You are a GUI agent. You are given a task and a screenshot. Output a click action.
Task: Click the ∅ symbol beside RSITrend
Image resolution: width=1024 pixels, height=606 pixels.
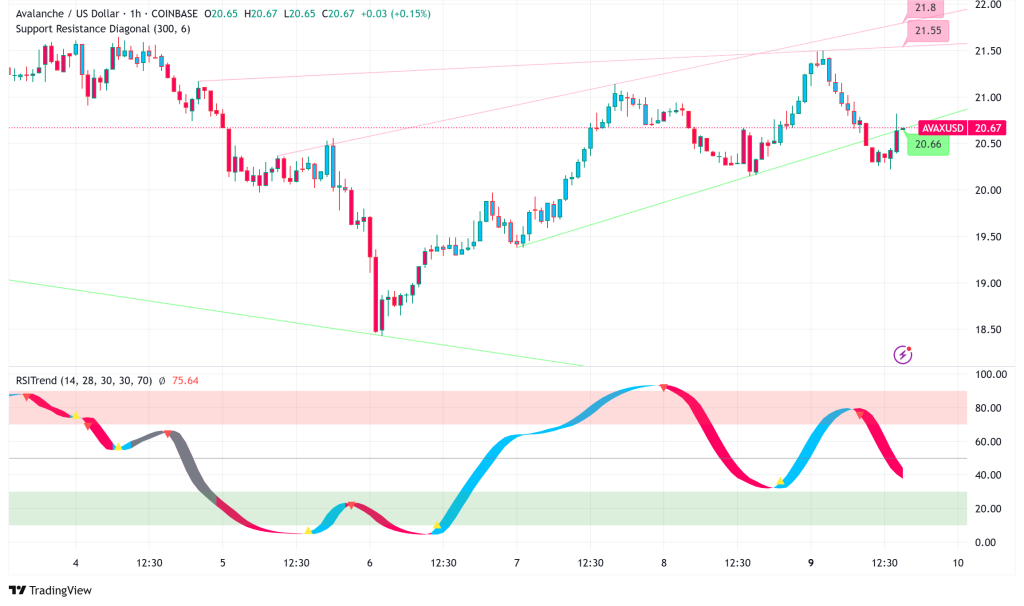(162, 381)
